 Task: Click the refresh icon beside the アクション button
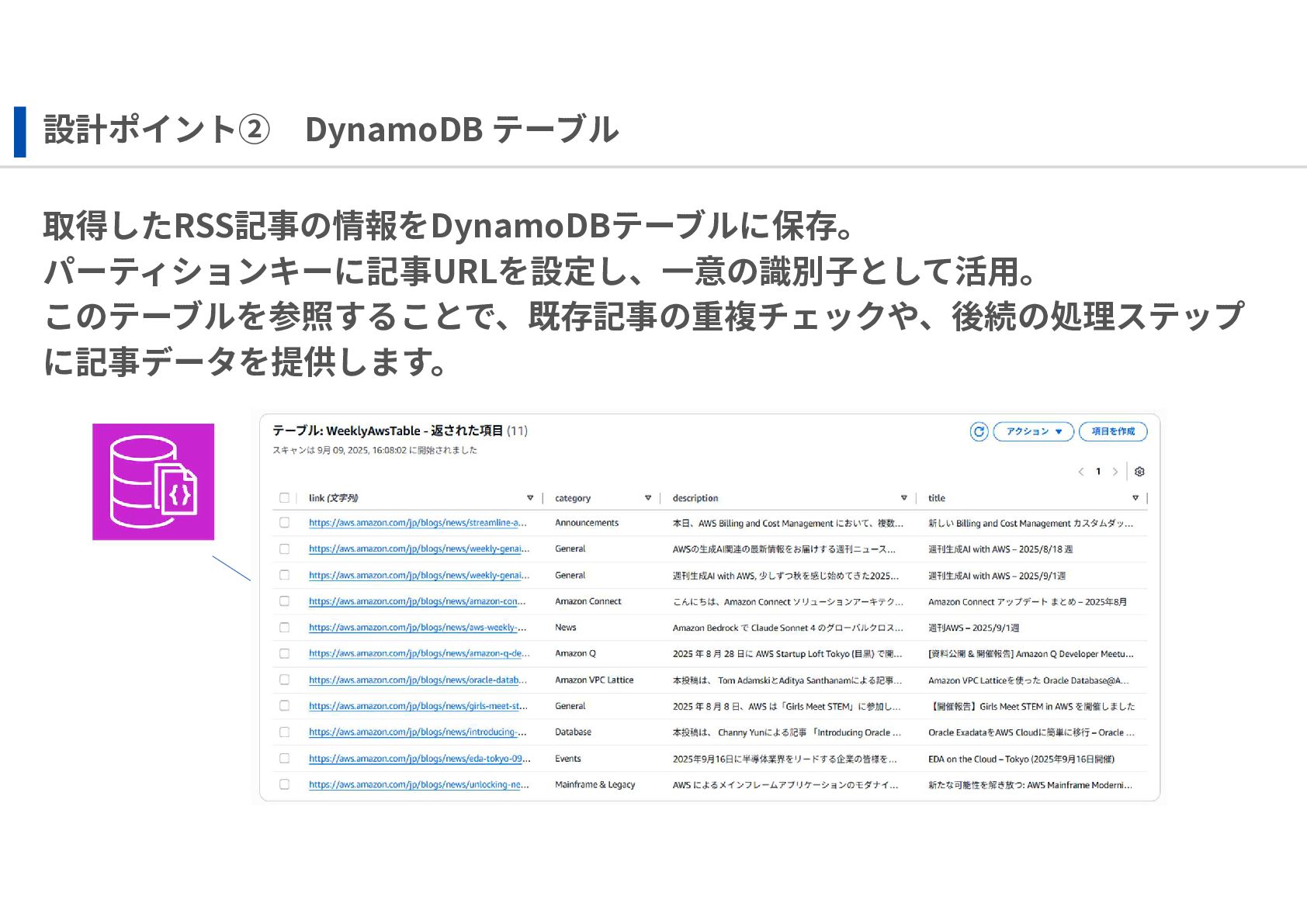979,431
